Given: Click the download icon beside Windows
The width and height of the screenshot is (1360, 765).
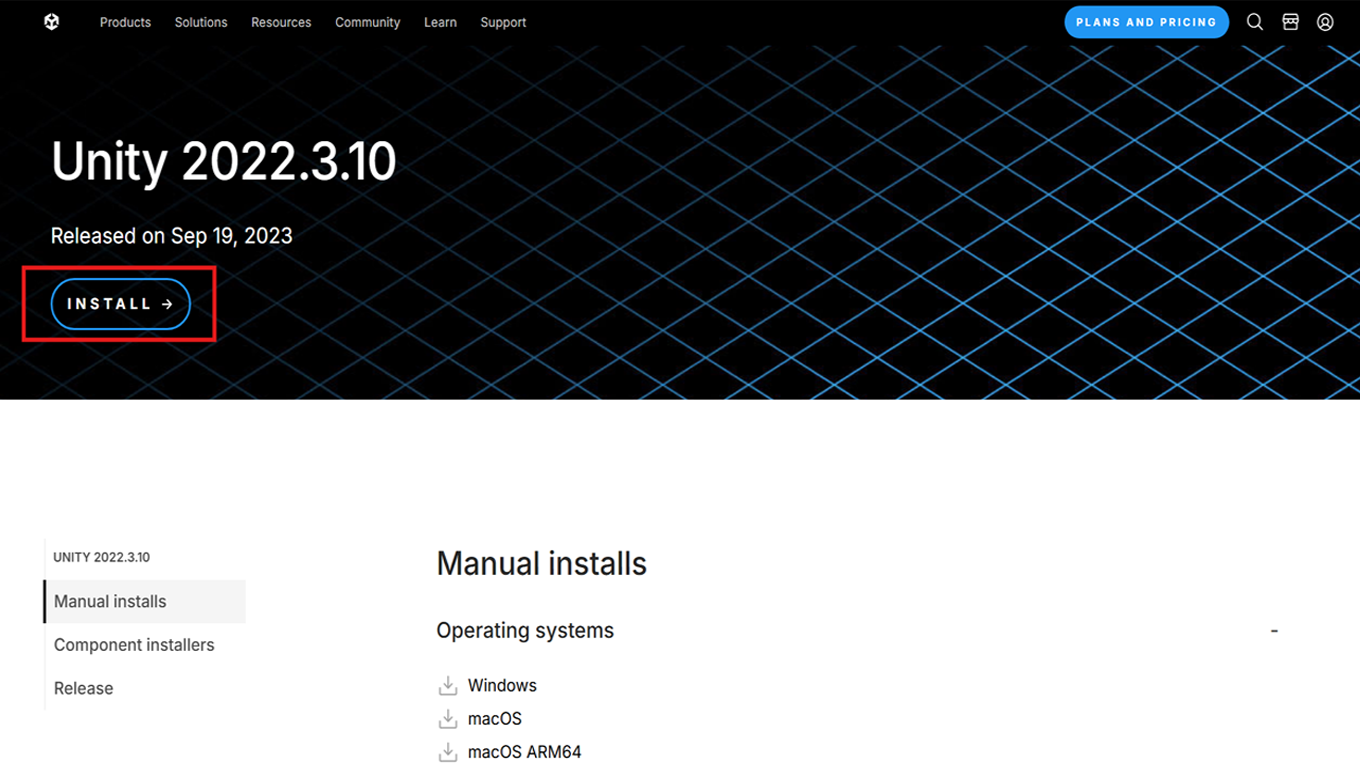Looking at the screenshot, I should [x=447, y=686].
